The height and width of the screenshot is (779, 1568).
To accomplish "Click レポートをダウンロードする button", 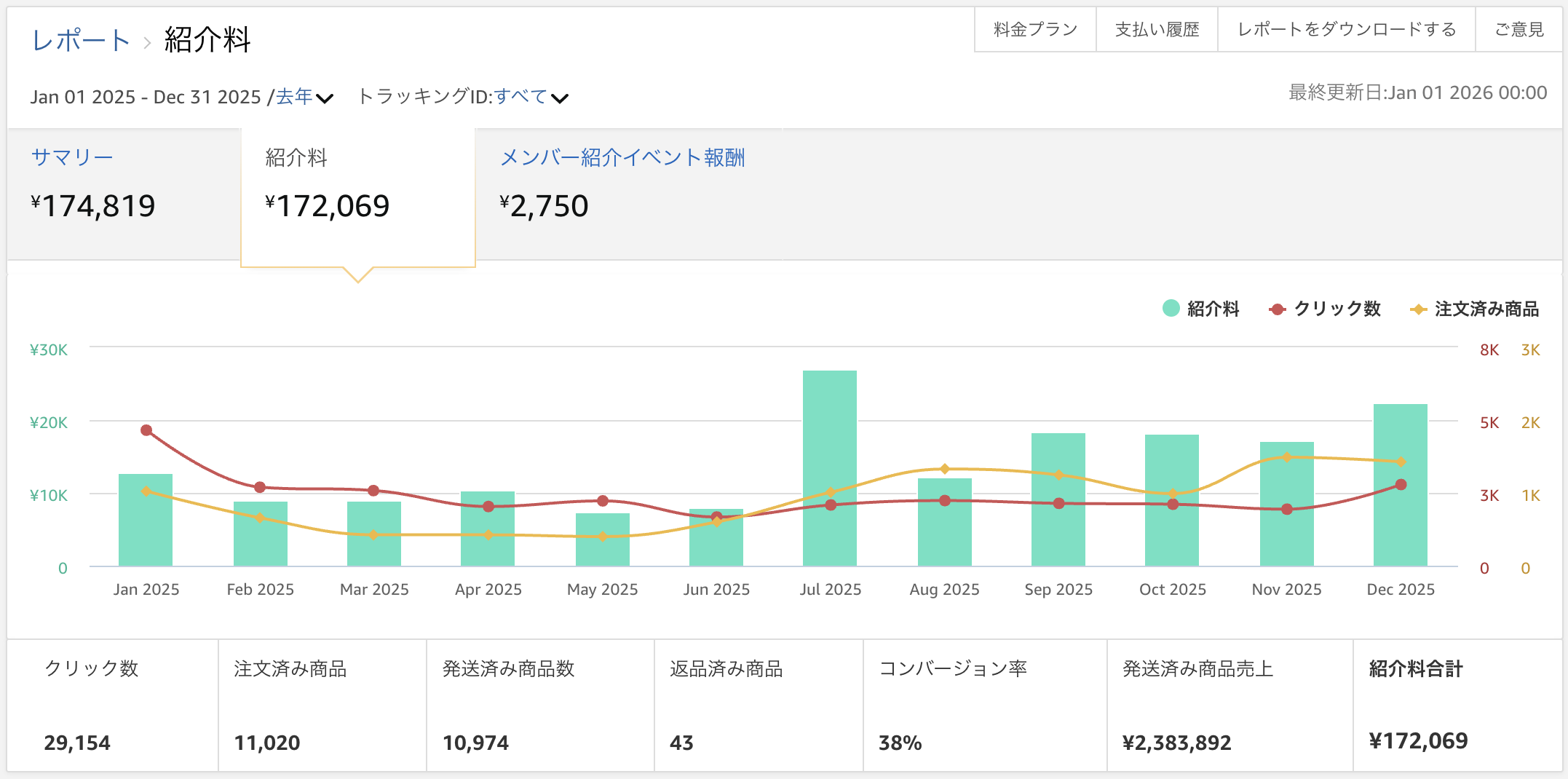I will click(1346, 30).
